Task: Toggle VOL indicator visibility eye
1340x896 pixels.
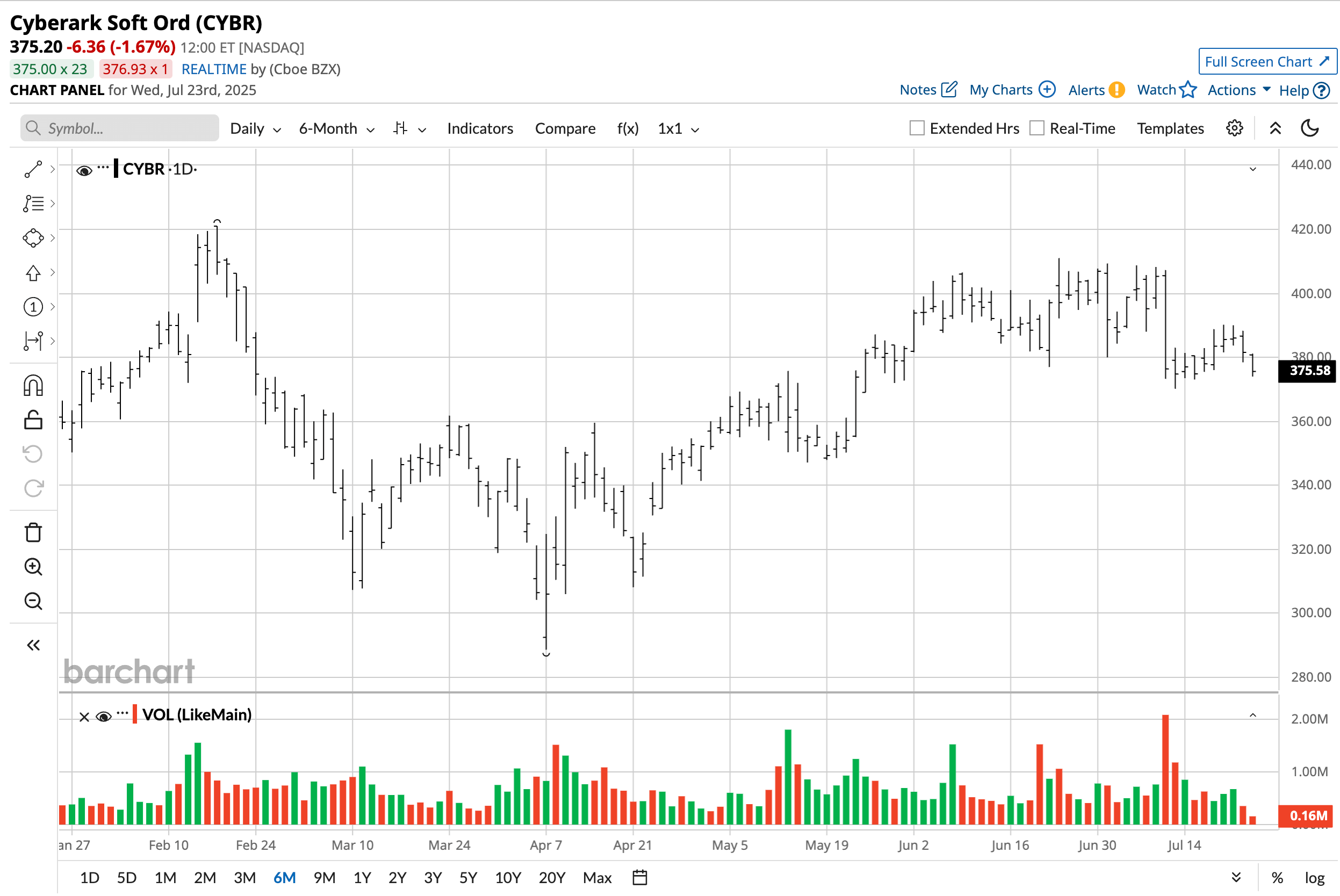Action: tap(104, 717)
